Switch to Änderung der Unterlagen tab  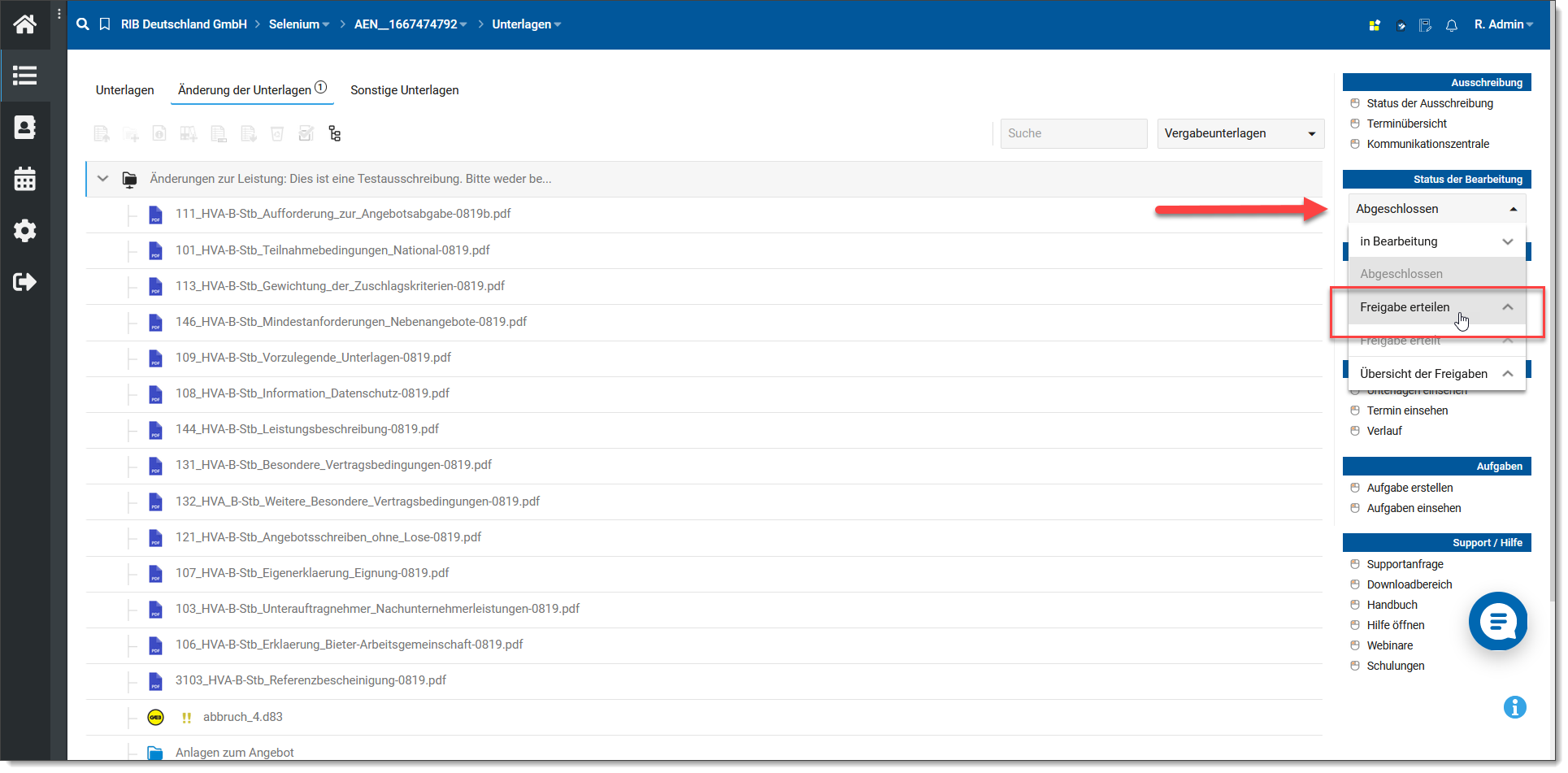252,89
